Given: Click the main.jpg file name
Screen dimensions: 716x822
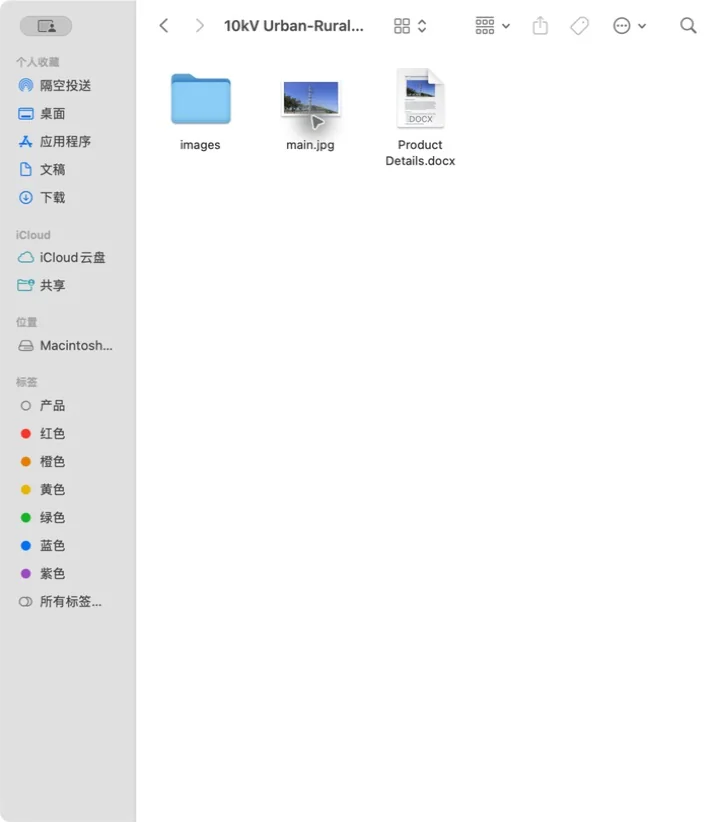Looking at the screenshot, I should (310, 145).
